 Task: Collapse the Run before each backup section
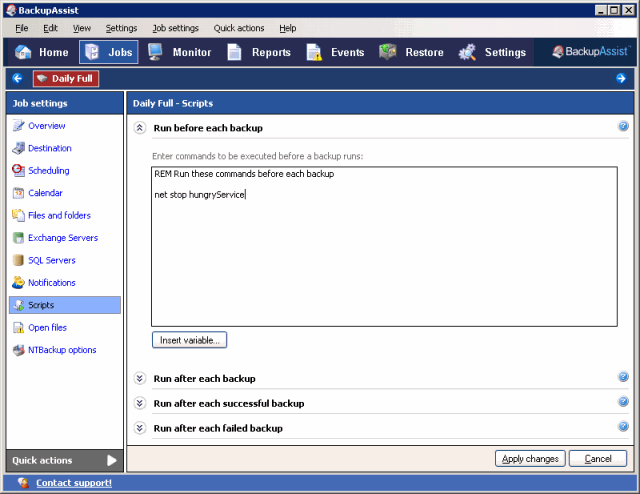pos(140,128)
